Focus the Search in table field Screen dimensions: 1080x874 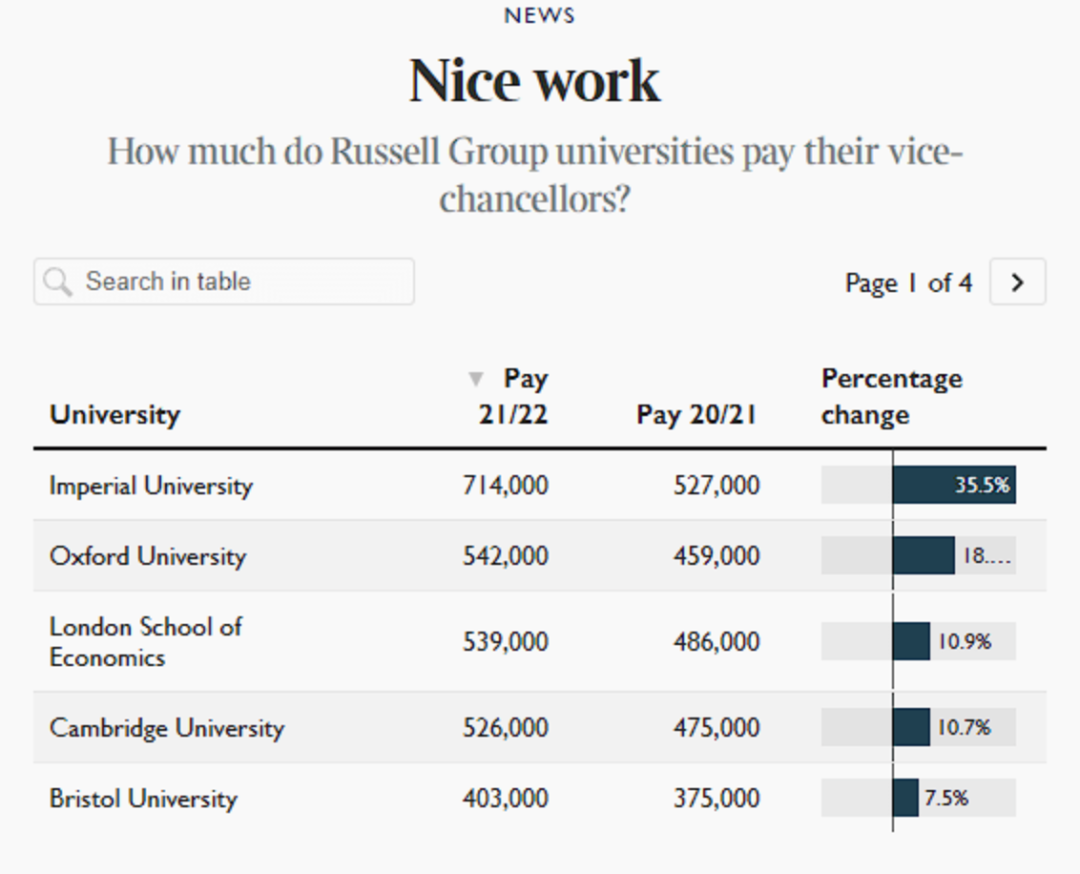tap(224, 282)
